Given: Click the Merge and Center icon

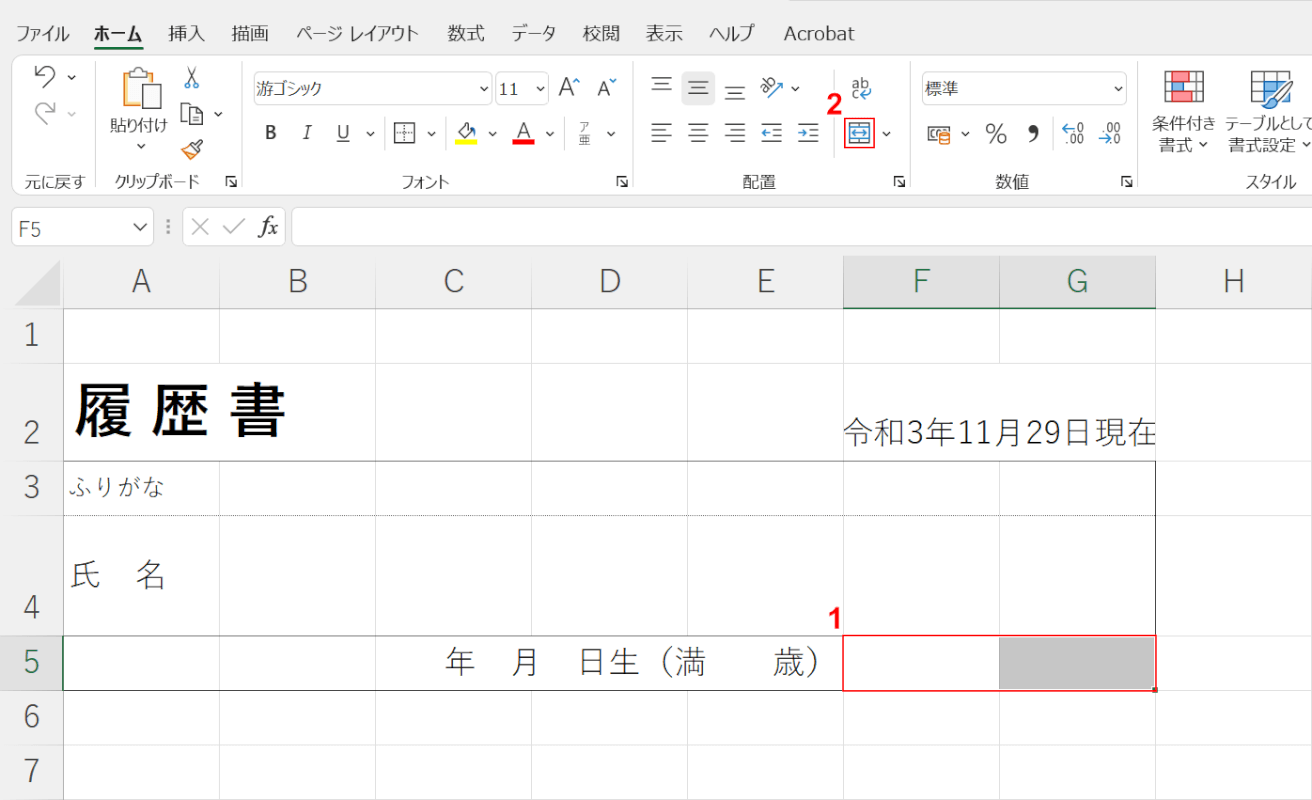Looking at the screenshot, I should pyautogui.click(x=860, y=133).
